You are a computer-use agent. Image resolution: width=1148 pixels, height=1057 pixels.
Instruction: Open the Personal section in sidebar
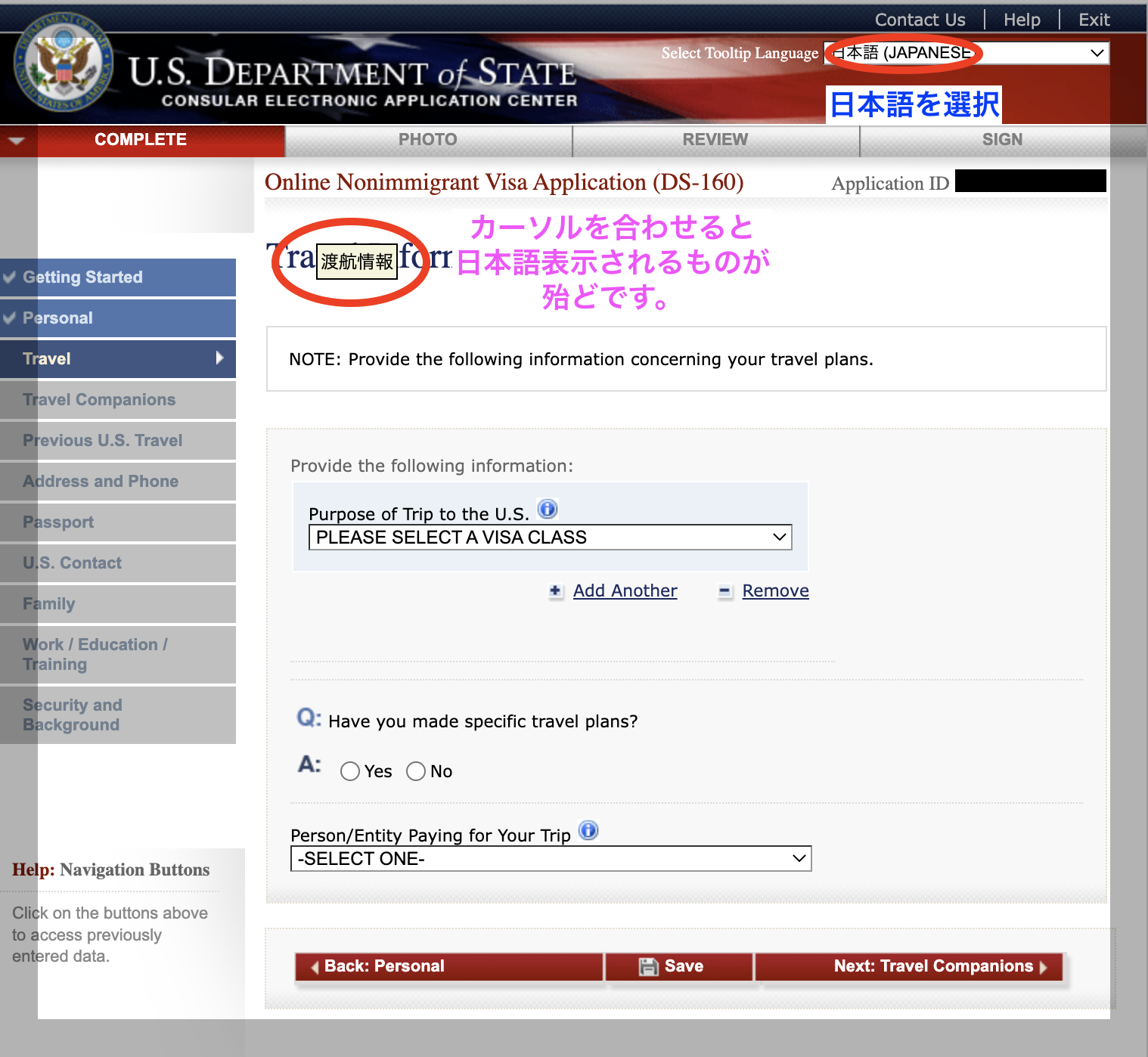(118, 318)
